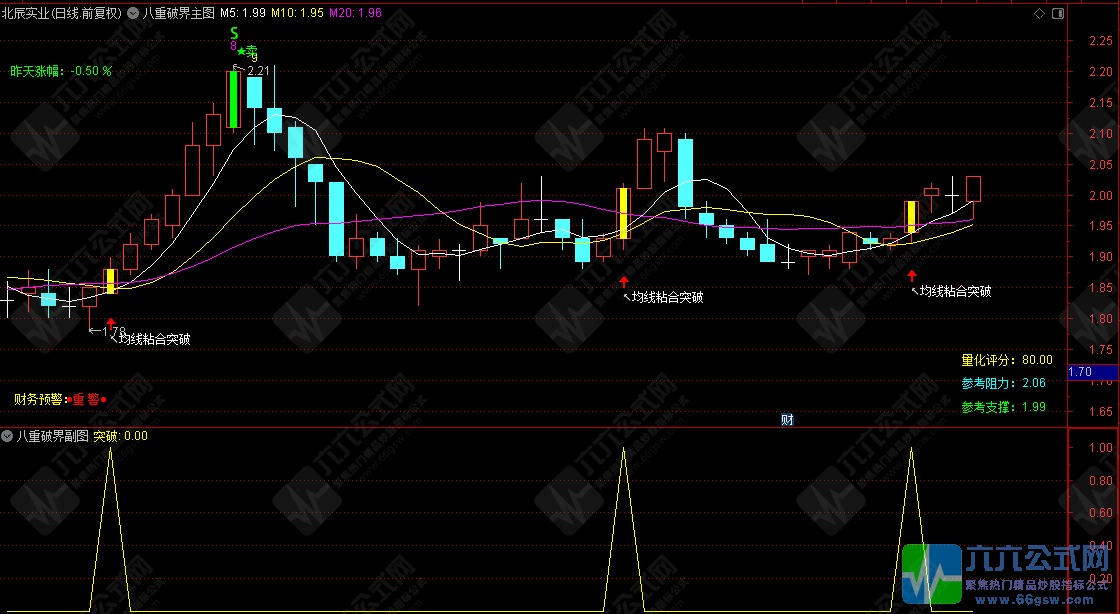This screenshot has height=614, width=1120.
Task: Click the first red breakout arrow near 1.78
Action: coord(110,325)
